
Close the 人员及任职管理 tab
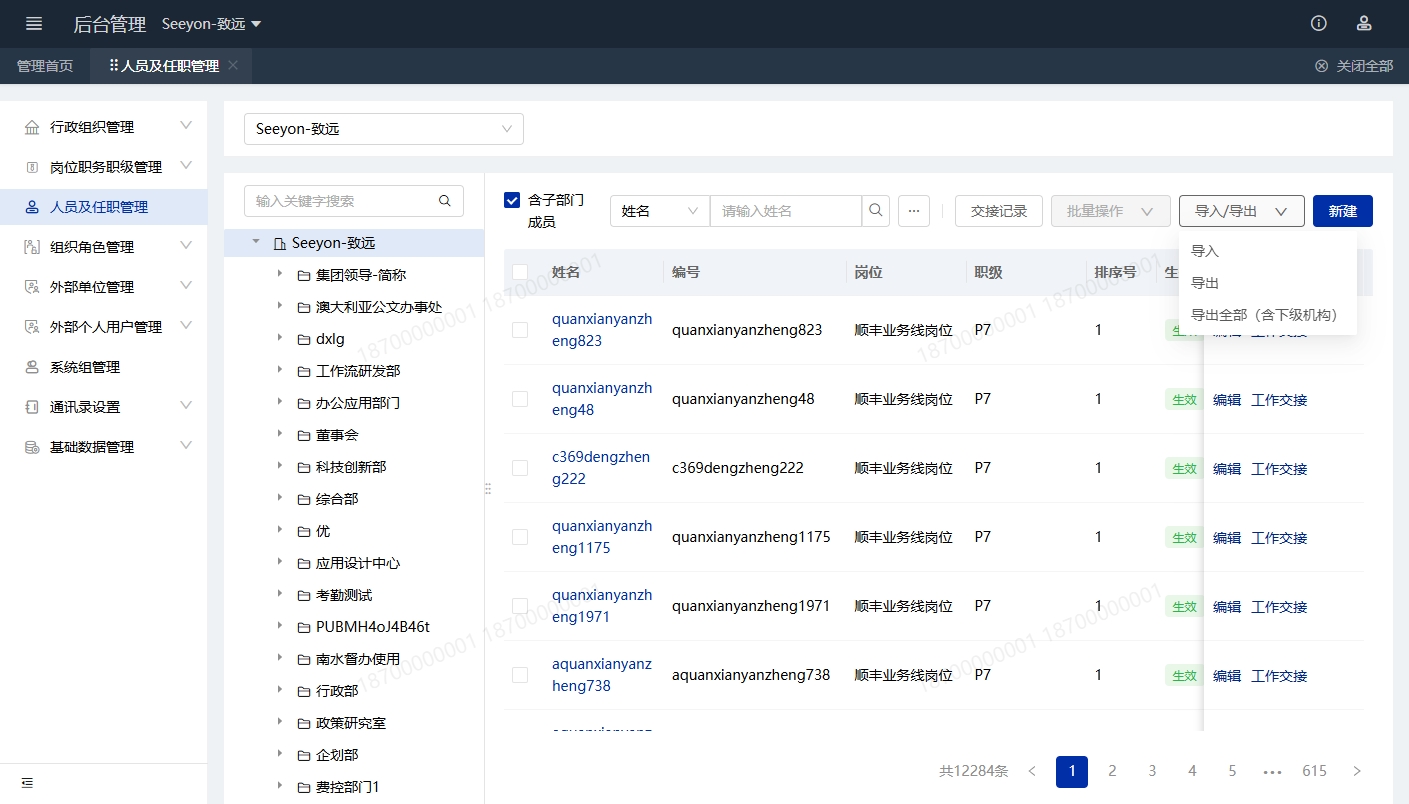click(233, 66)
